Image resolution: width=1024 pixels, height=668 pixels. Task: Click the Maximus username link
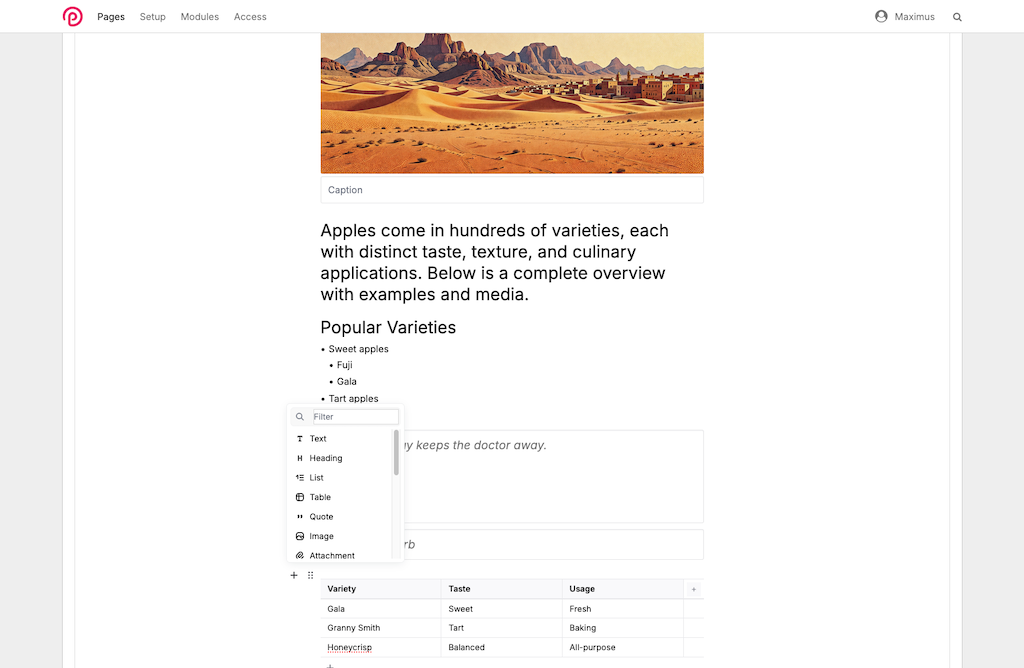click(x=914, y=17)
